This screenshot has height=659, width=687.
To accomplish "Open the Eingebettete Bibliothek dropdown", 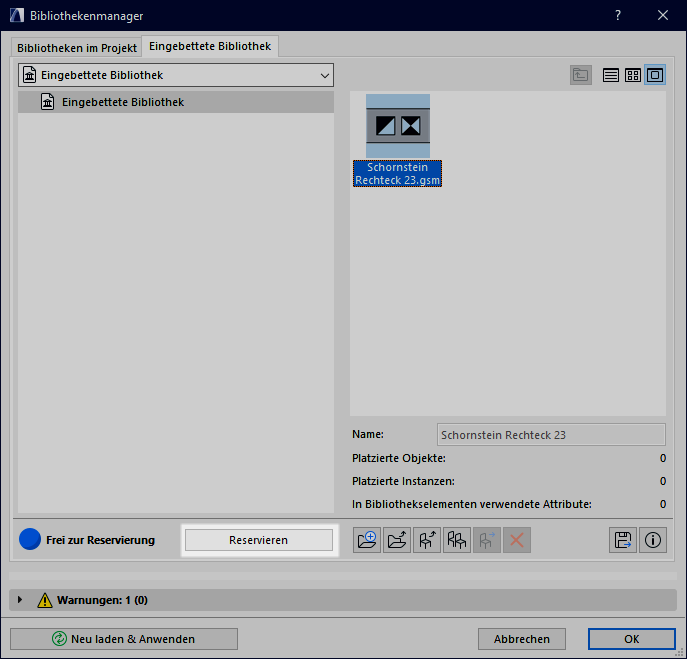I will [x=176, y=75].
